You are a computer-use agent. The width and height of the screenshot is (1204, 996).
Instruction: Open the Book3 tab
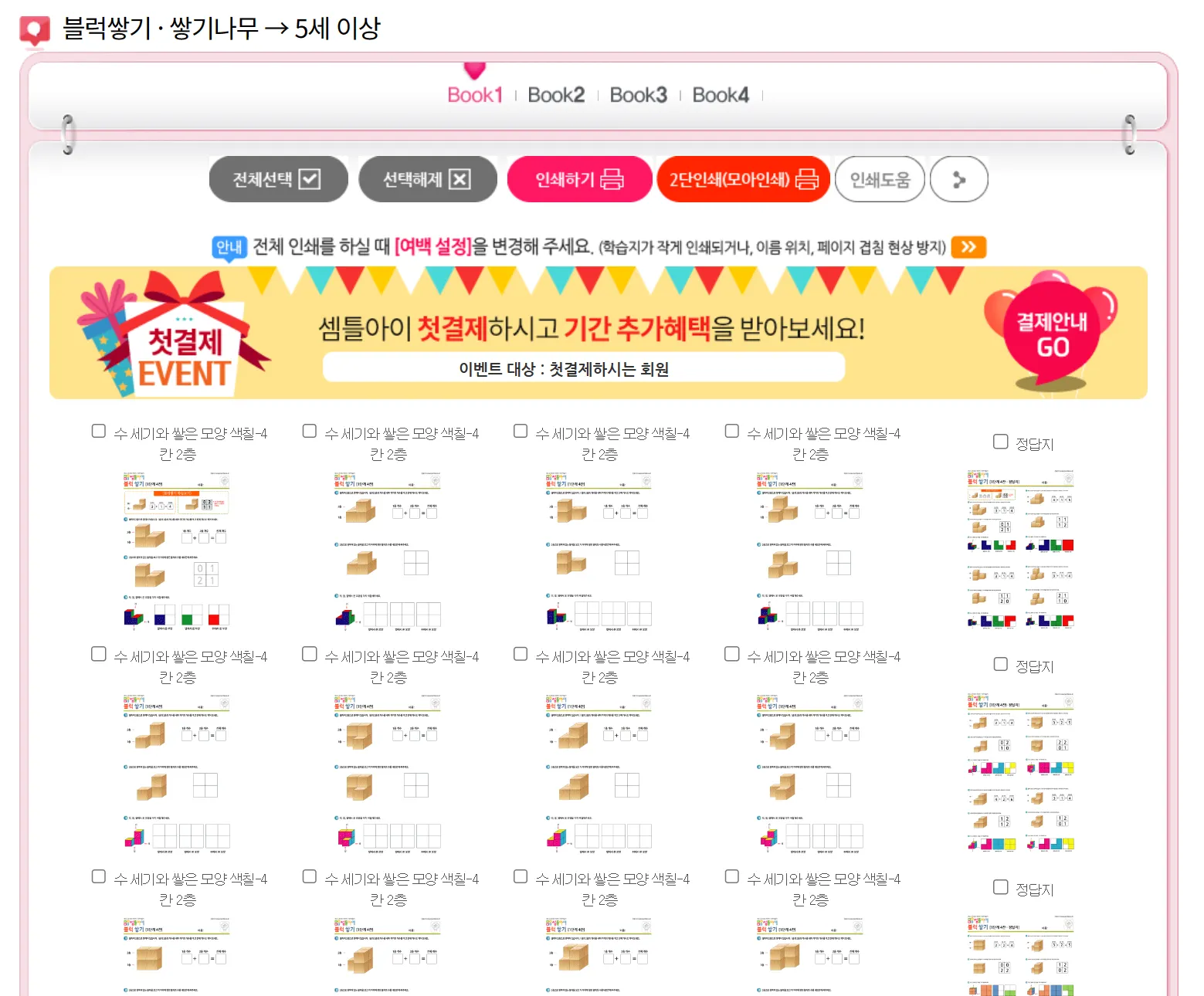(x=638, y=95)
